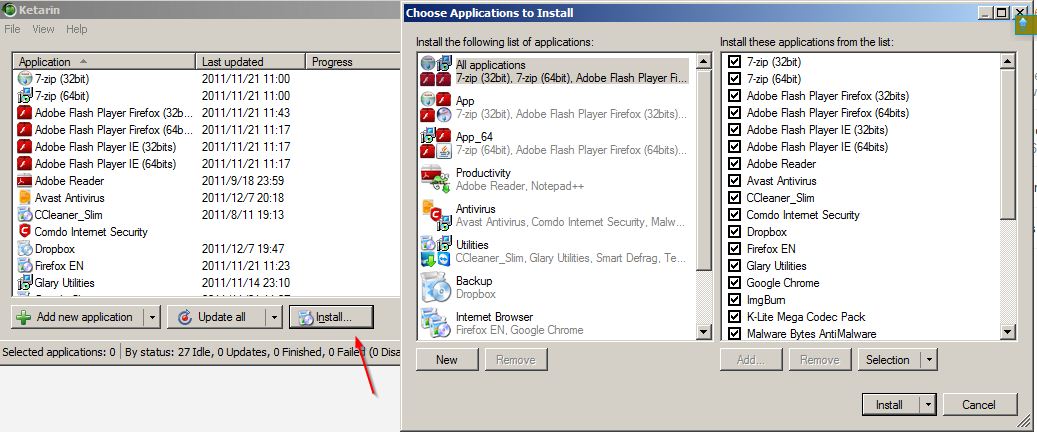Viewport: 1037px width, 432px height.
Task: Click the Update all button
Action: [x=216, y=318]
